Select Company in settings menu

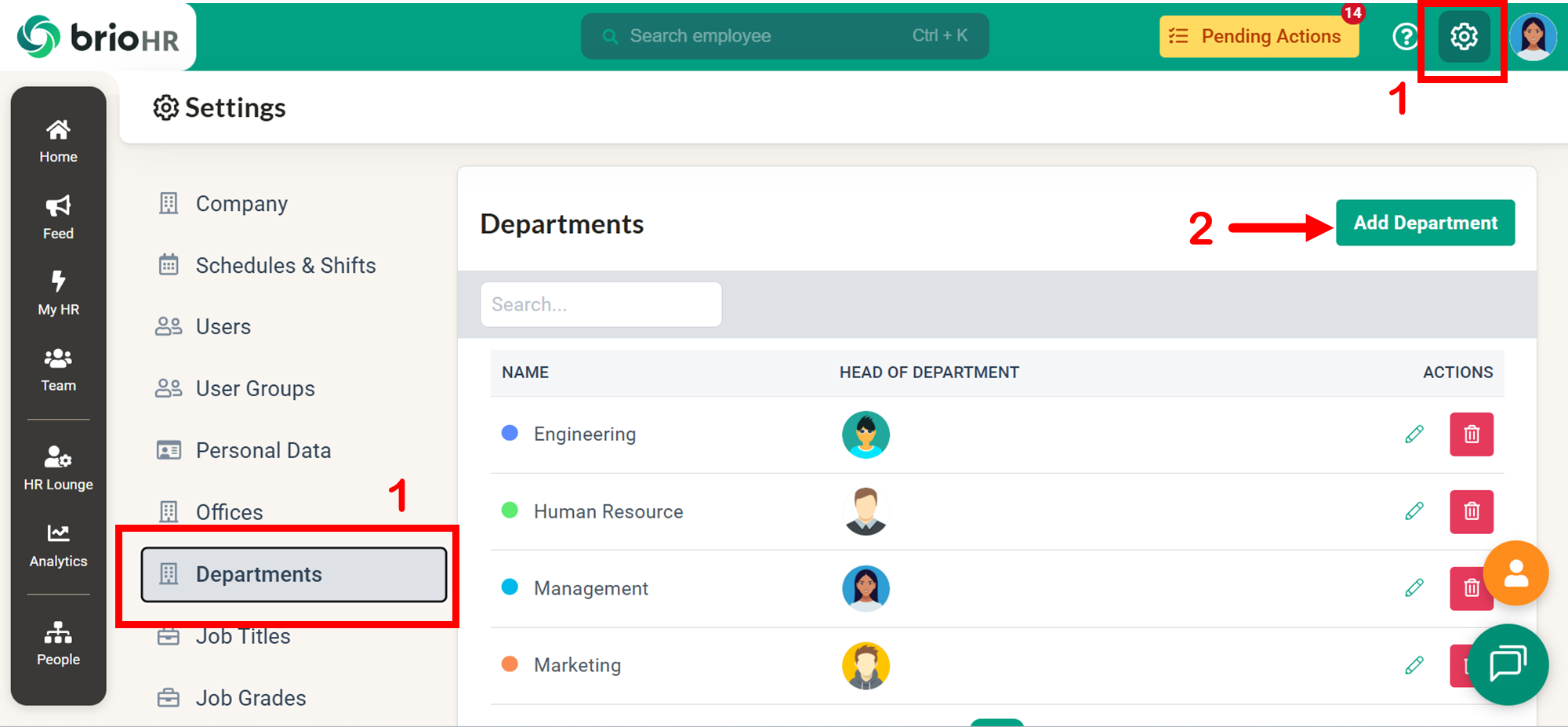point(241,204)
